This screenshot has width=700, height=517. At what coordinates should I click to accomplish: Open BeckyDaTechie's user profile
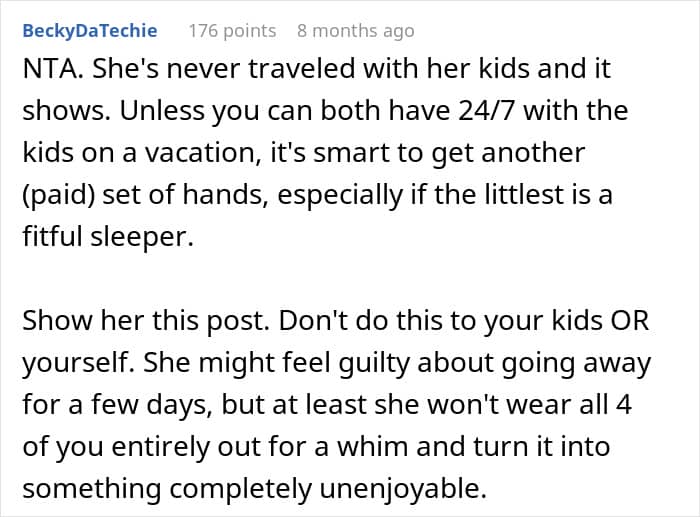pyautogui.click(x=90, y=31)
